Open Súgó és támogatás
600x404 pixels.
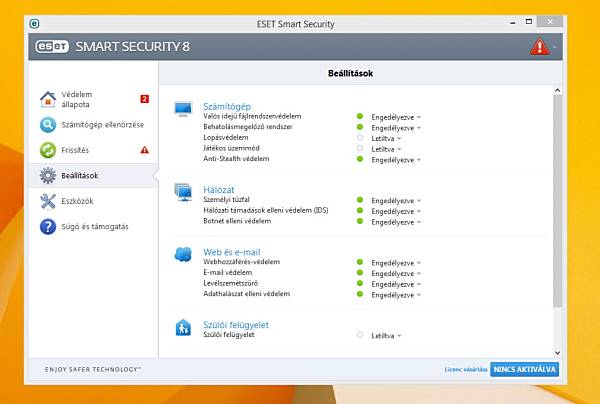pyautogui.click(x=93, y=226)
